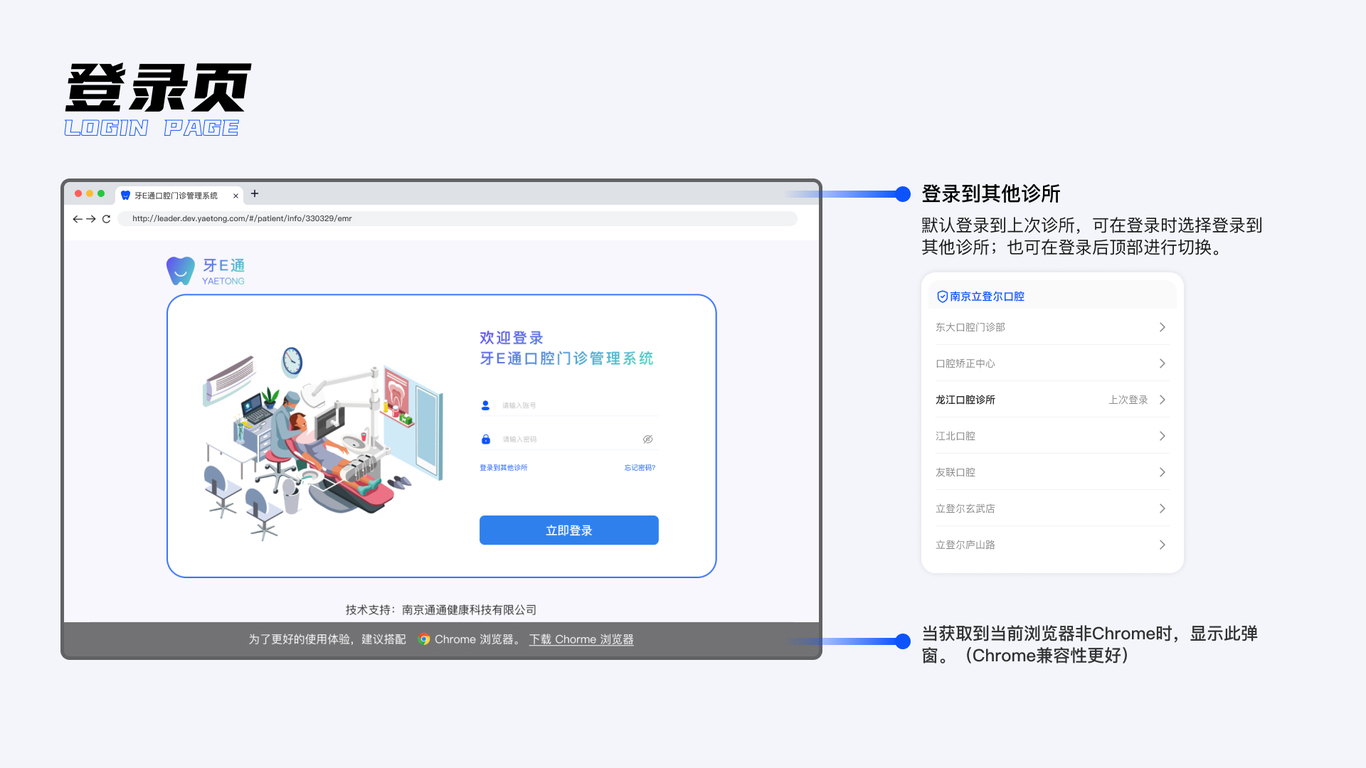
Task: Select 友联口腔 clinic row
Action: (1052, 472)
